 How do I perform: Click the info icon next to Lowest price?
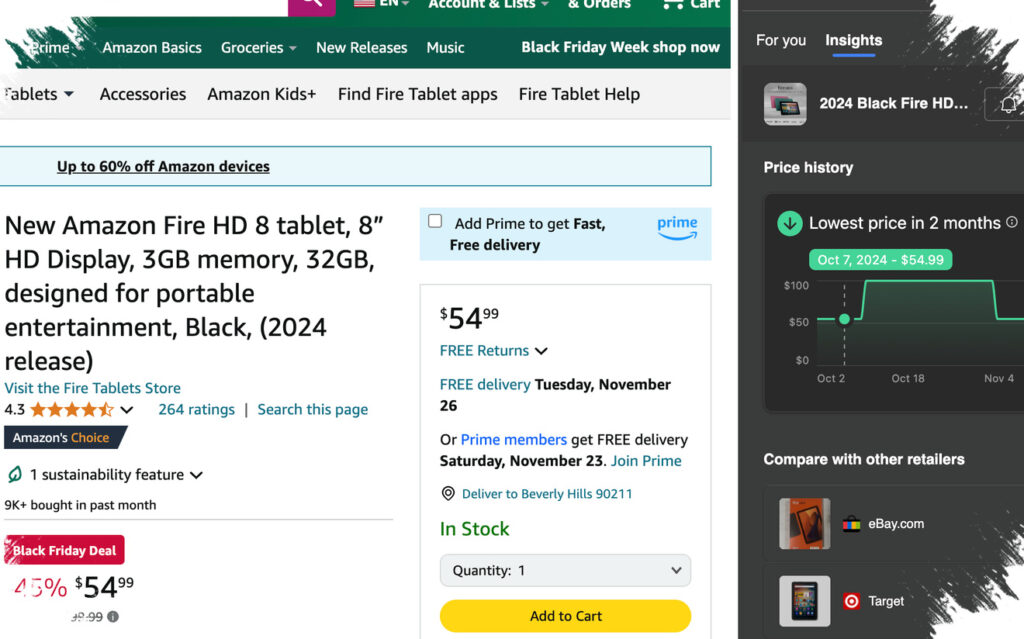click(1012, 222)
